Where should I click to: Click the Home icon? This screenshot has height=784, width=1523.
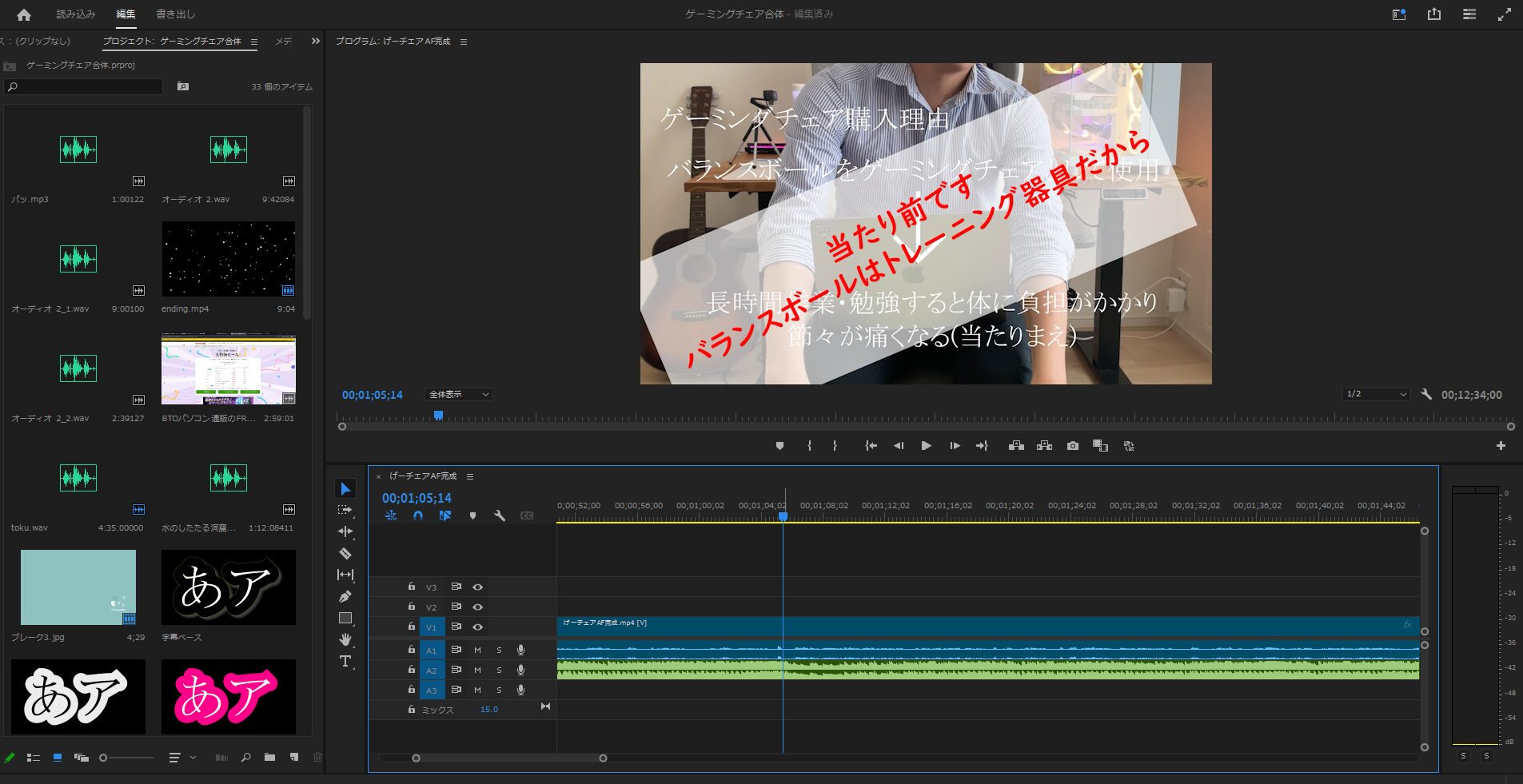24,14
